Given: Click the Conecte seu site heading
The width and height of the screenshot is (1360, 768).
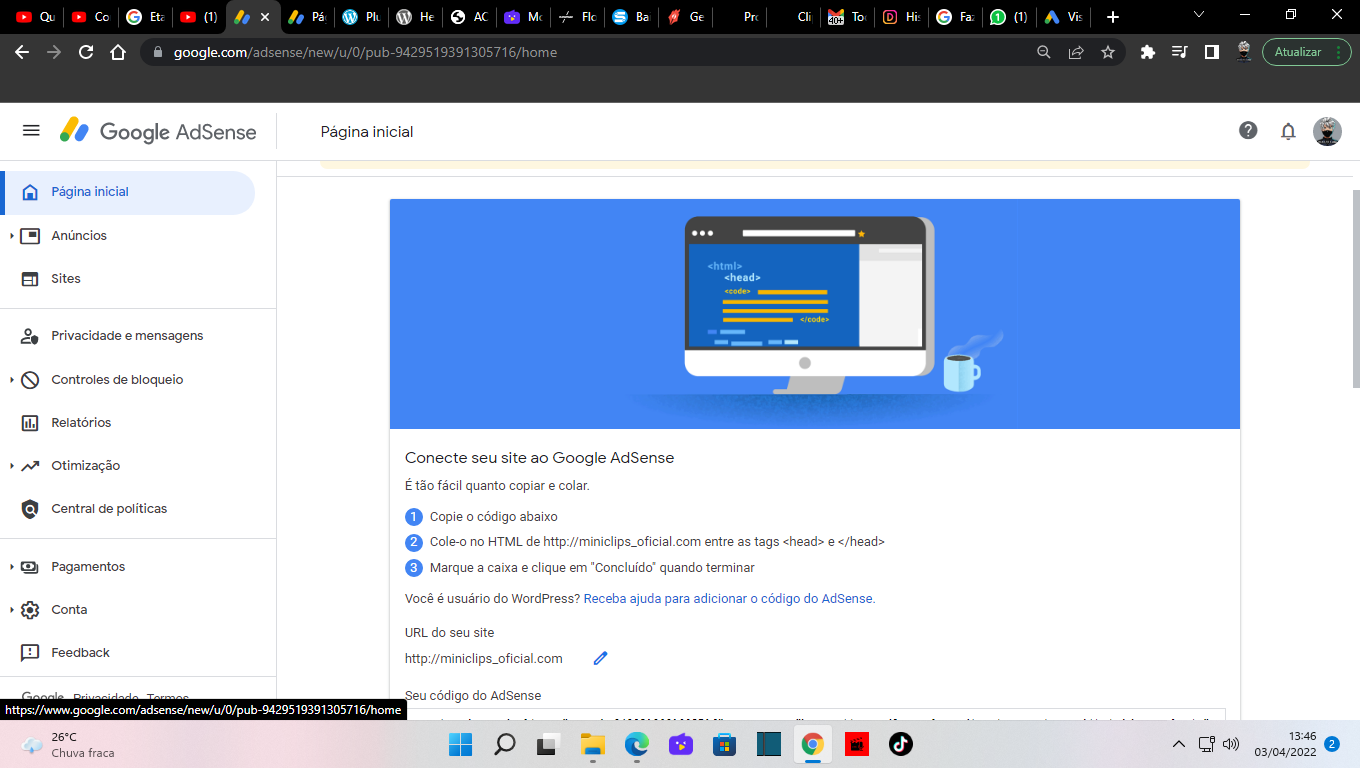Looking at the screenshot, I should (539, 458).
